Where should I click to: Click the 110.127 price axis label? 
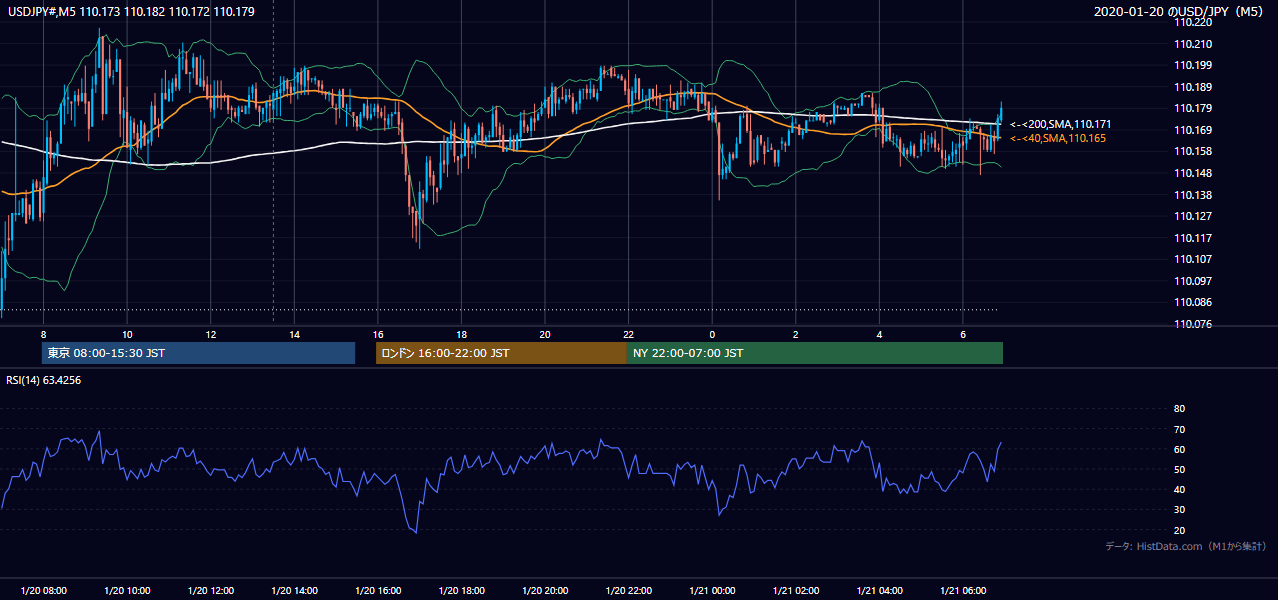[1193, 216]
